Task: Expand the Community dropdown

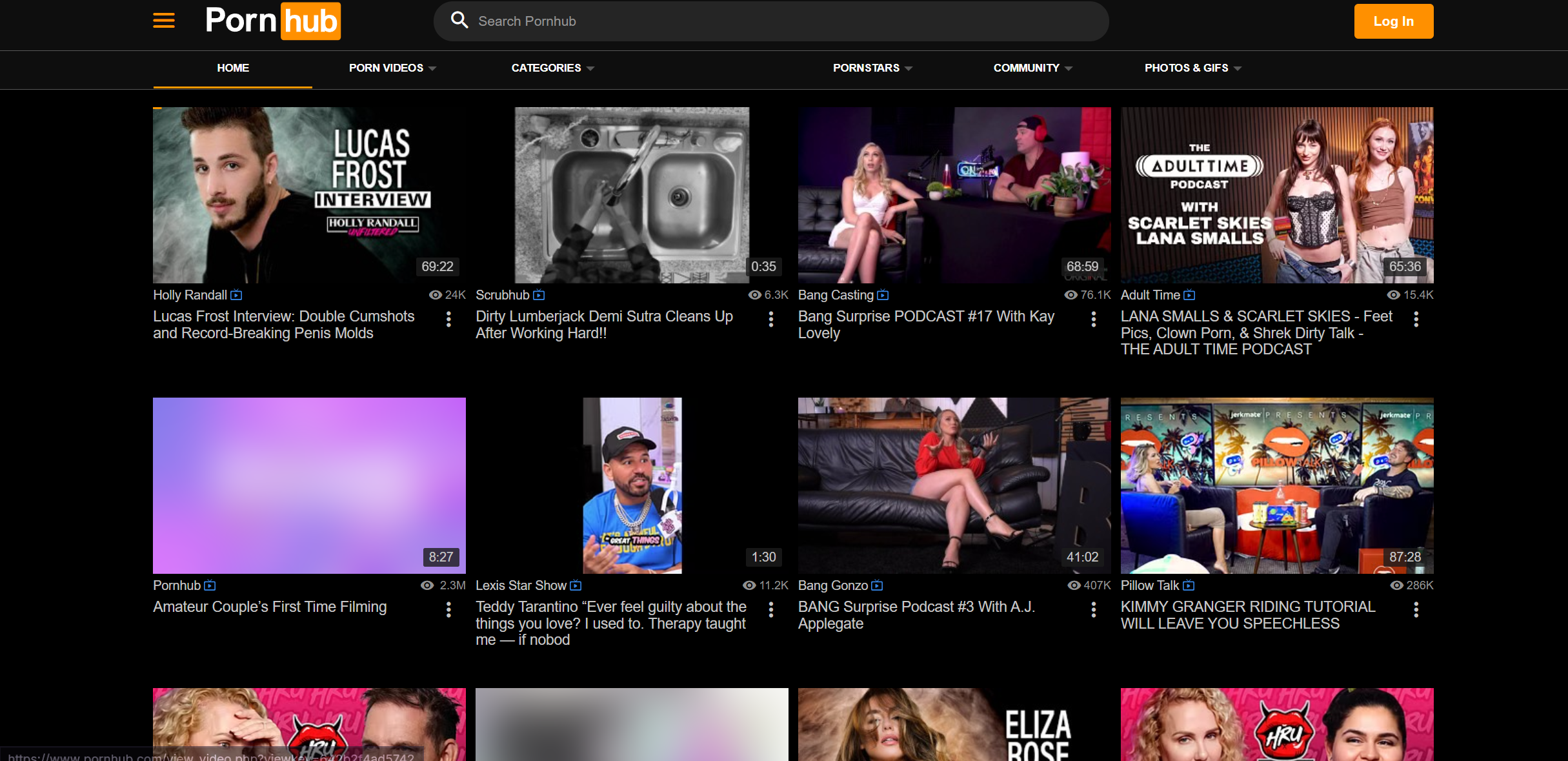Action: pyautogui.click(x=1032, y=68)
